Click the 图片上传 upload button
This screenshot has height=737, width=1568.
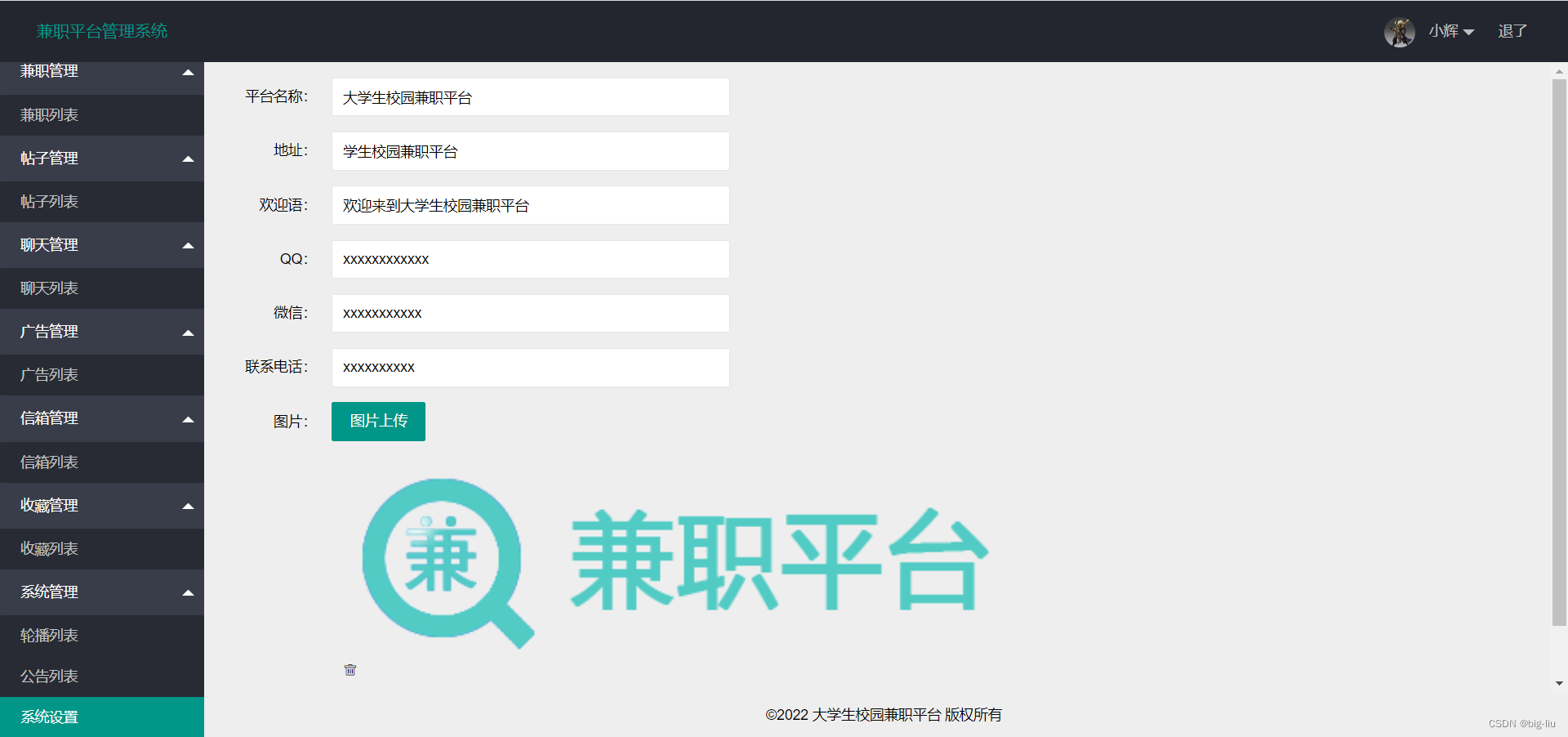point(378,422)
